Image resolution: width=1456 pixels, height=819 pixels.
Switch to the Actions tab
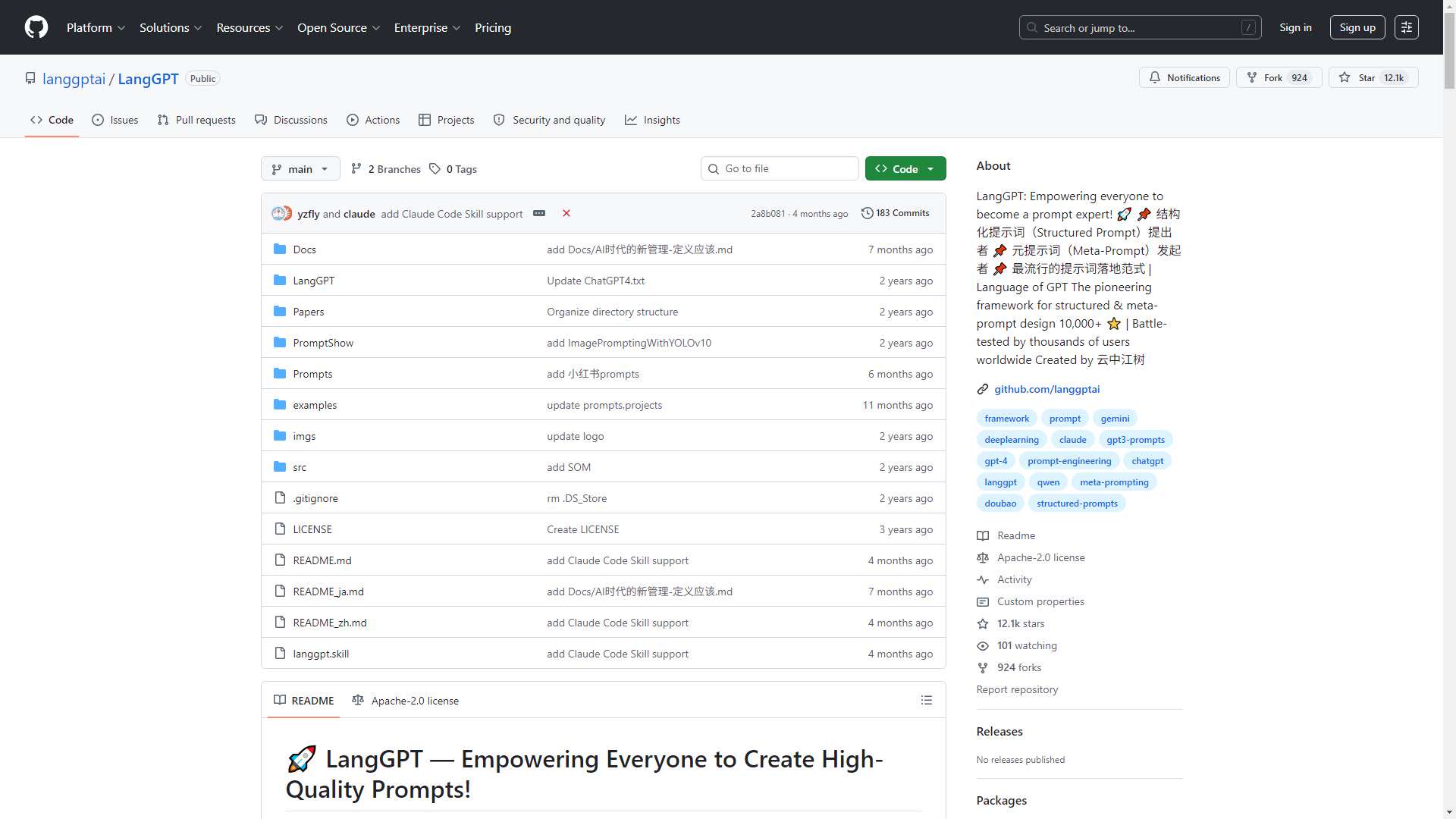[373, 120]
